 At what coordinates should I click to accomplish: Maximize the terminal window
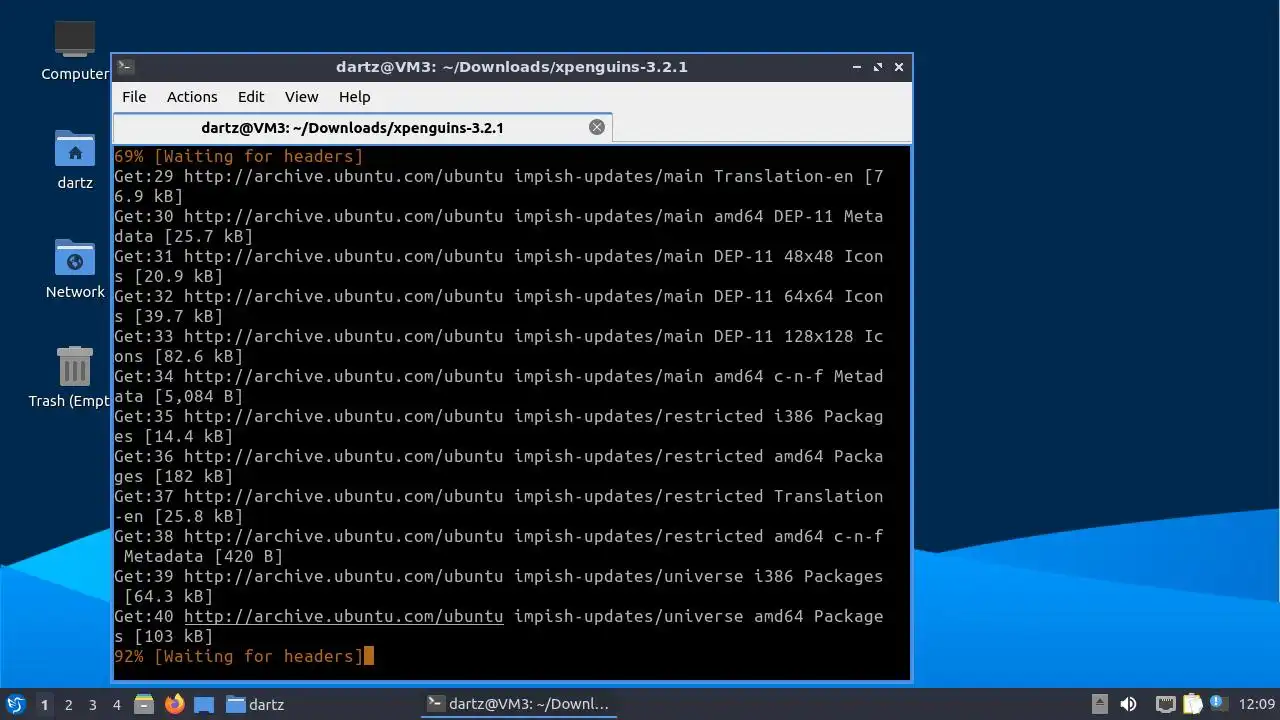(x=878, y=67)
